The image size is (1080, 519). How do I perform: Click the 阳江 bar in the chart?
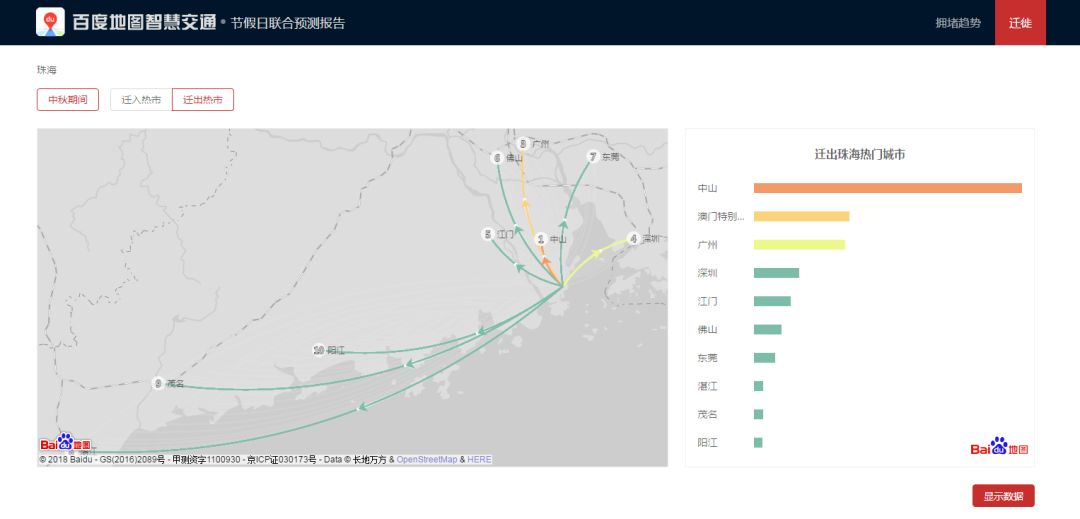pyautogui.click(x=758, y=443)
